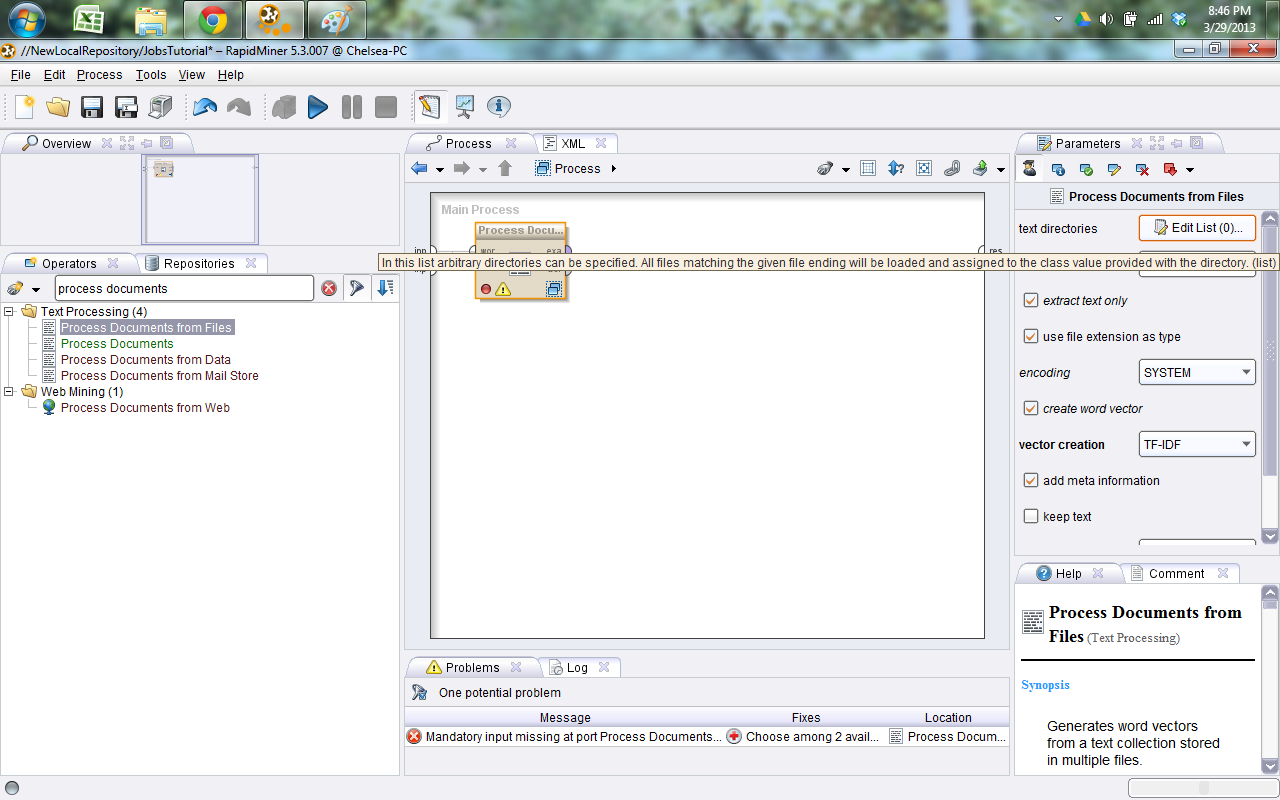Stop the current process

[x=385, y=106]
